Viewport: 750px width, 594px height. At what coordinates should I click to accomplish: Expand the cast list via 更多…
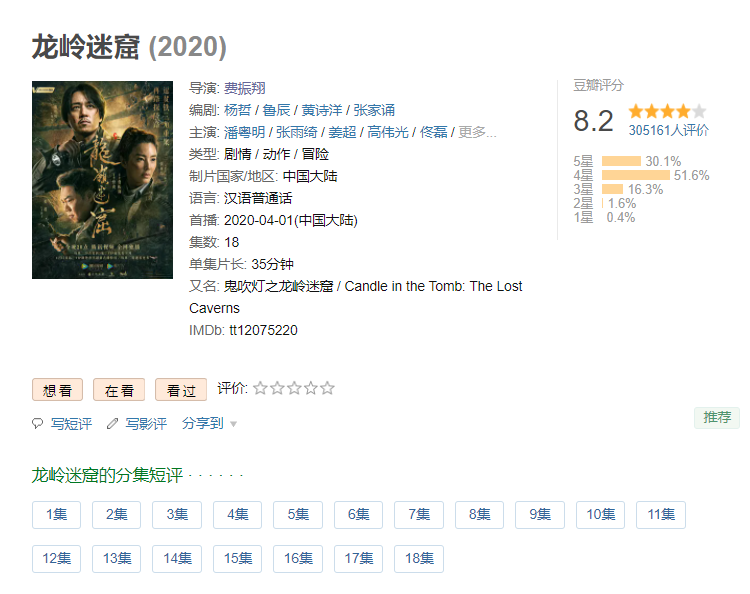pos(477,132)
